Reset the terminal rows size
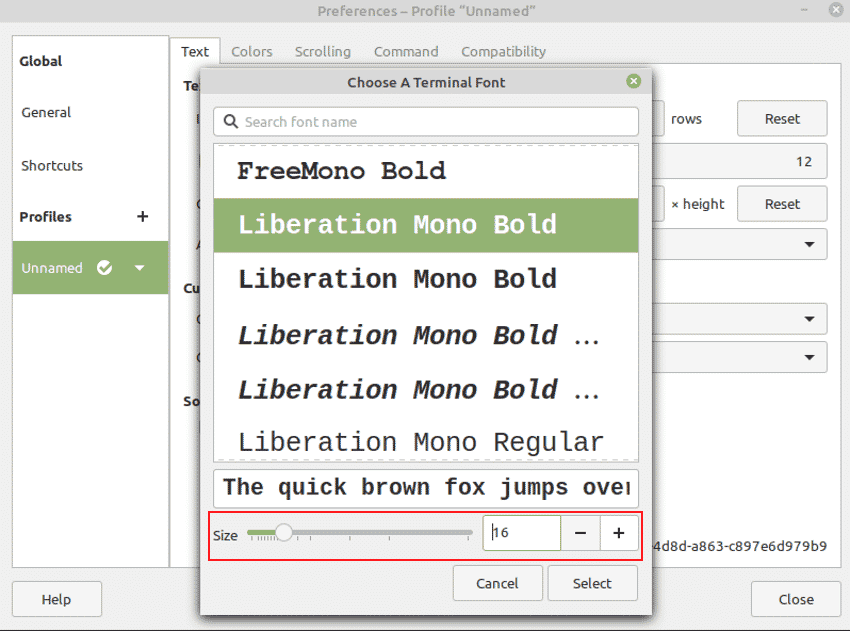The height and width of the screenshot is (631, 850). click(x=782, y=118)
